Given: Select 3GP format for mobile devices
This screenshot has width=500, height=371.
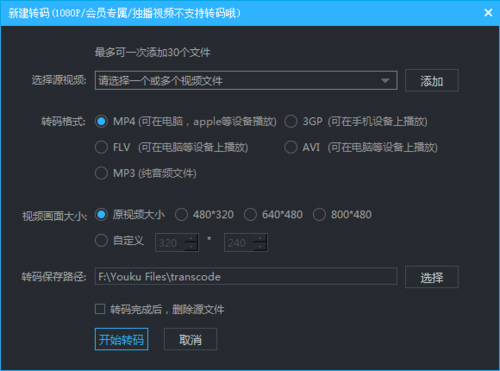Looking at the screenshot, I should (291, 121).
